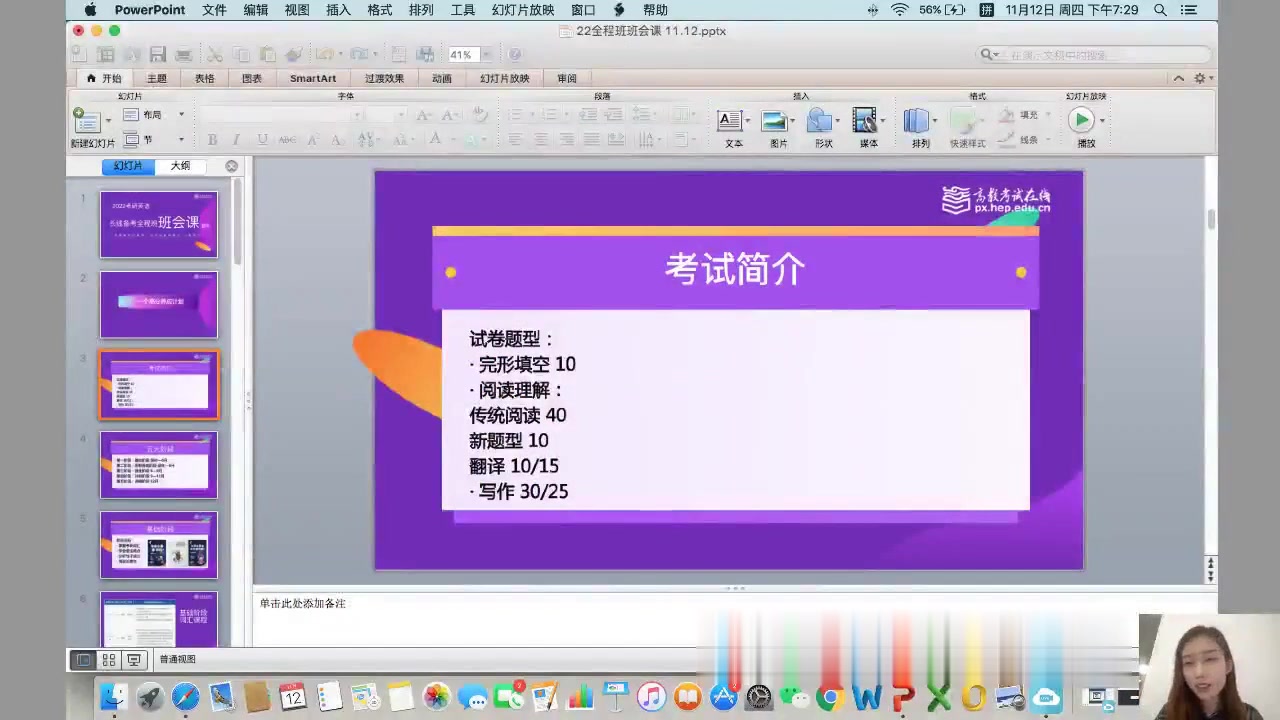The width and height of the screenshot is (1280, 720).
Task: Click the text line 传统阅读 40
Action: [x=517, y=415]
